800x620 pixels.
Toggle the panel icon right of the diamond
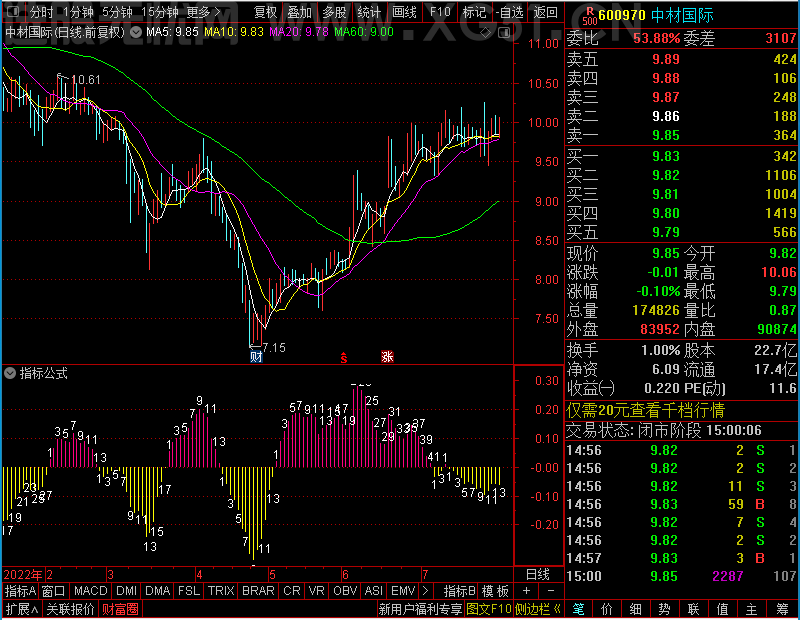click(x=504, y=33)
